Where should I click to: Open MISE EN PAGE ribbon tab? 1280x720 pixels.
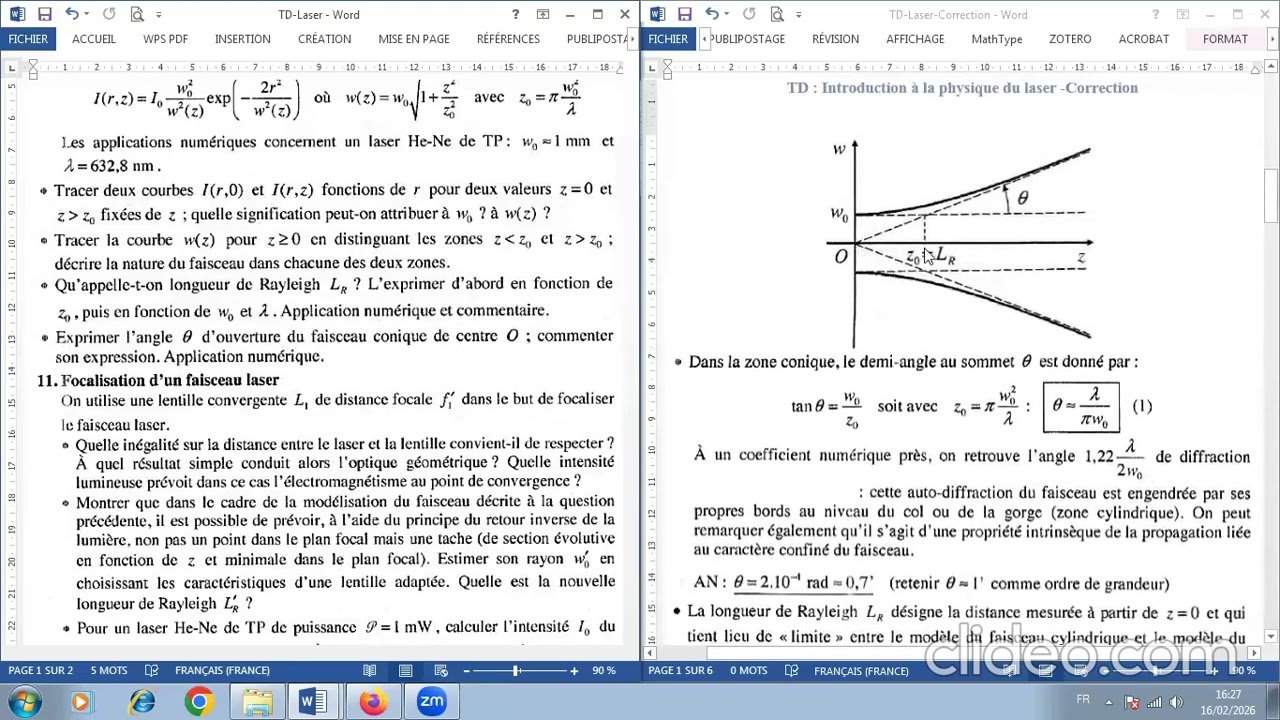tap(413, 39)
